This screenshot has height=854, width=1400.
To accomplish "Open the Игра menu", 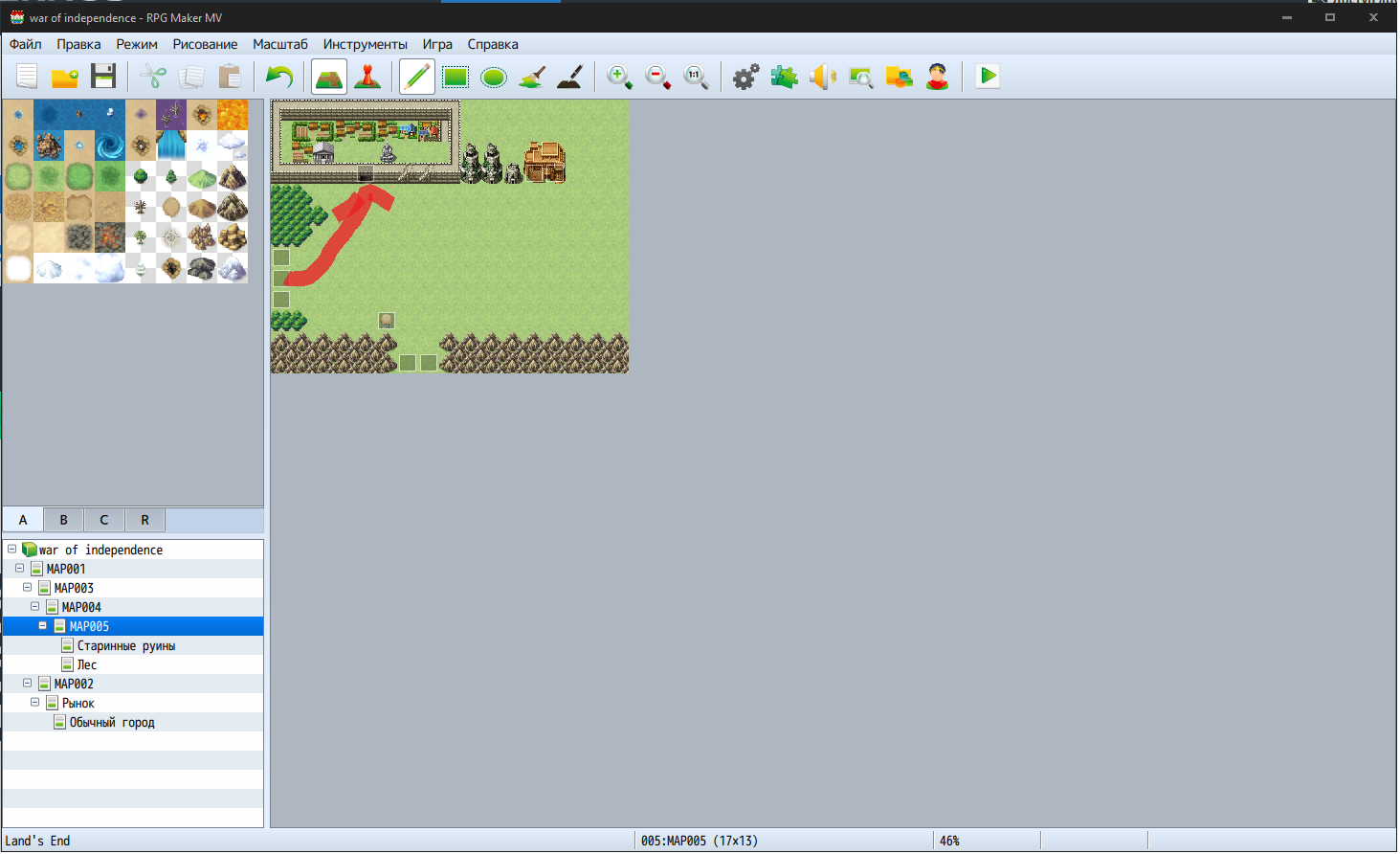I will [437, 44].
